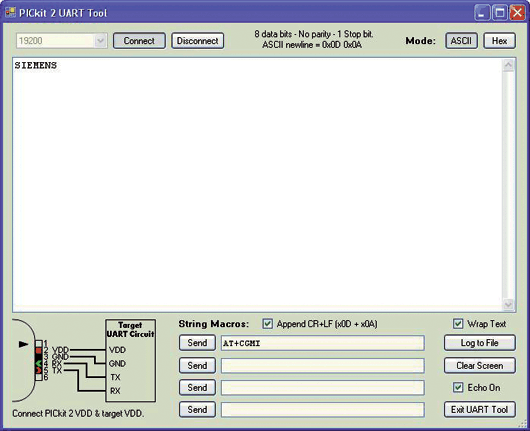Click the terminal scrollbar down arrow
This screenshot has width=530, height=431.
(x=508, y=305)
